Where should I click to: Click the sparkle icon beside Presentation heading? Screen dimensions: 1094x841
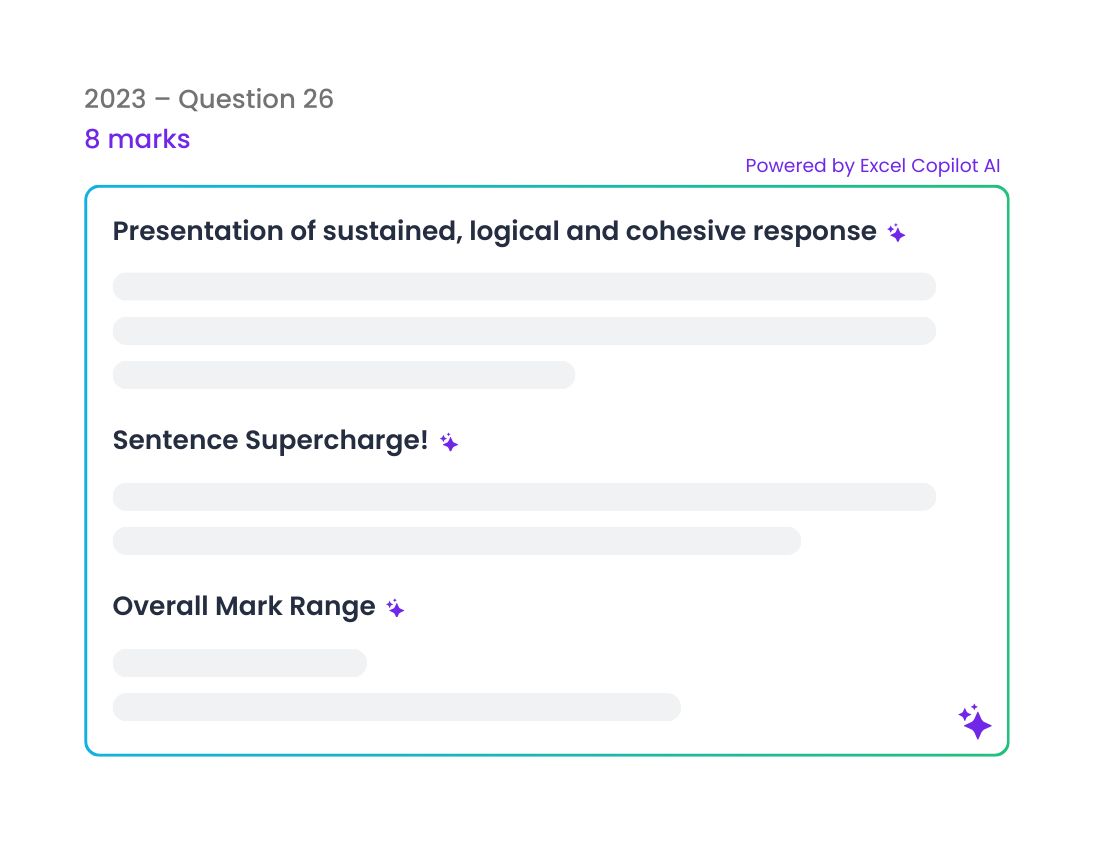click(x=897, y=232)
